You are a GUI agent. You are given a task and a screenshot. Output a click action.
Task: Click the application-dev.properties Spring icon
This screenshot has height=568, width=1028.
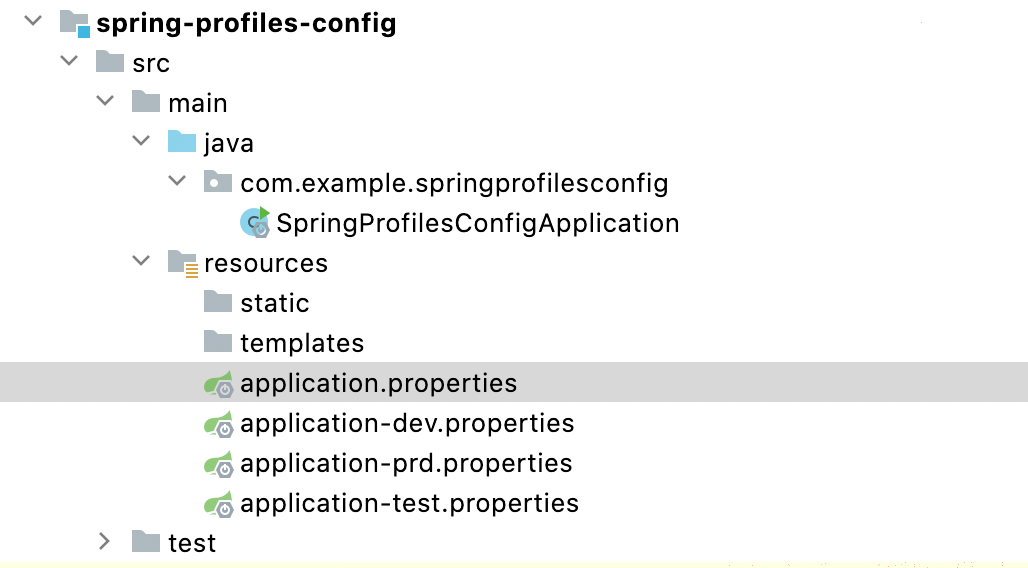(219, 424)
